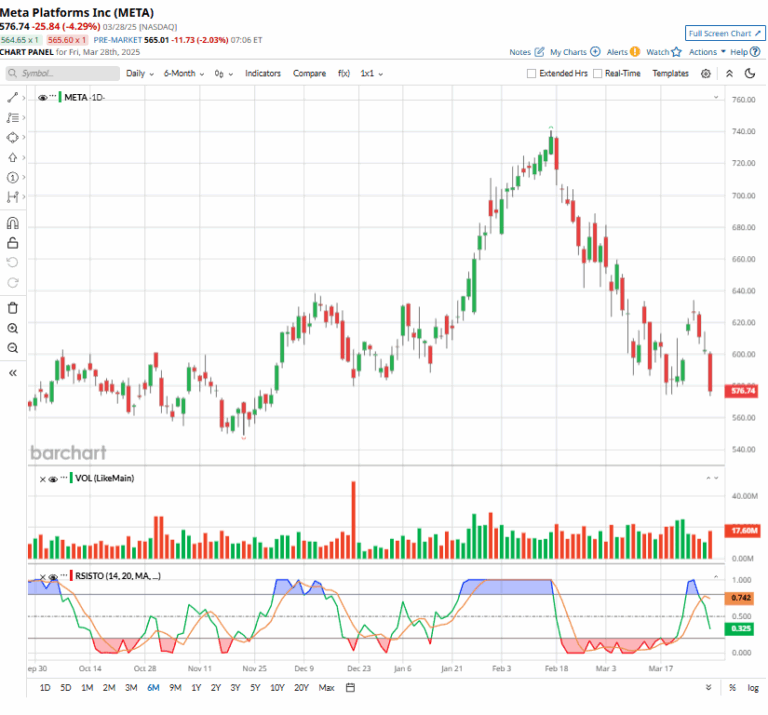
Task: Select the trend line drawing tool
Action: point(12,98)
